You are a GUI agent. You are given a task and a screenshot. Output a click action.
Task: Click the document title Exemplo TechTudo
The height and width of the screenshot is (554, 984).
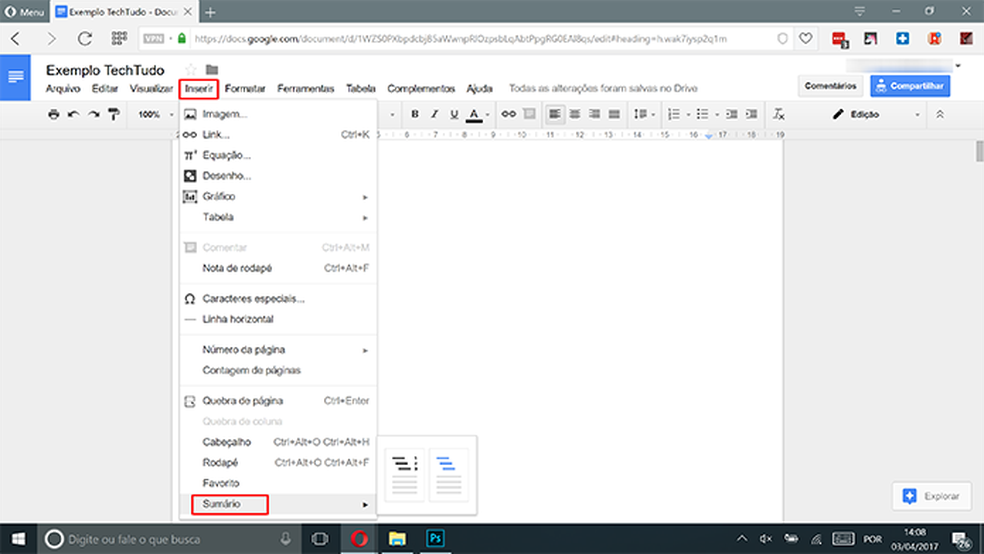pyautogui.click(x=105, y=70)
